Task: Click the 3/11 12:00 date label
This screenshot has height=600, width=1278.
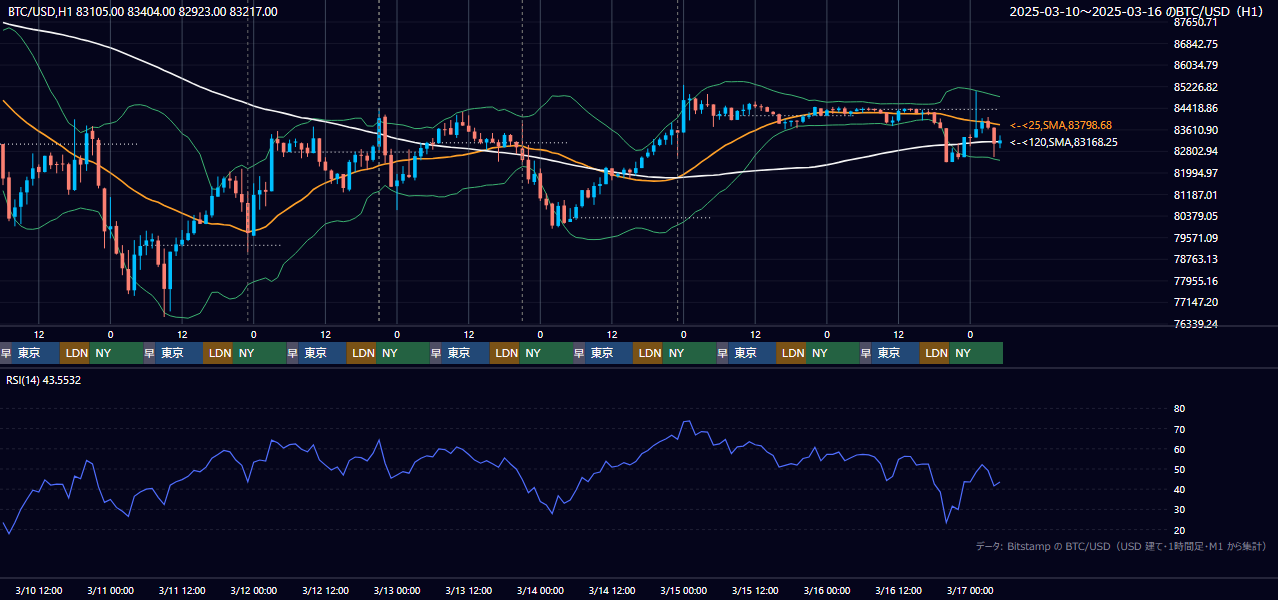Action: point(182,590)
